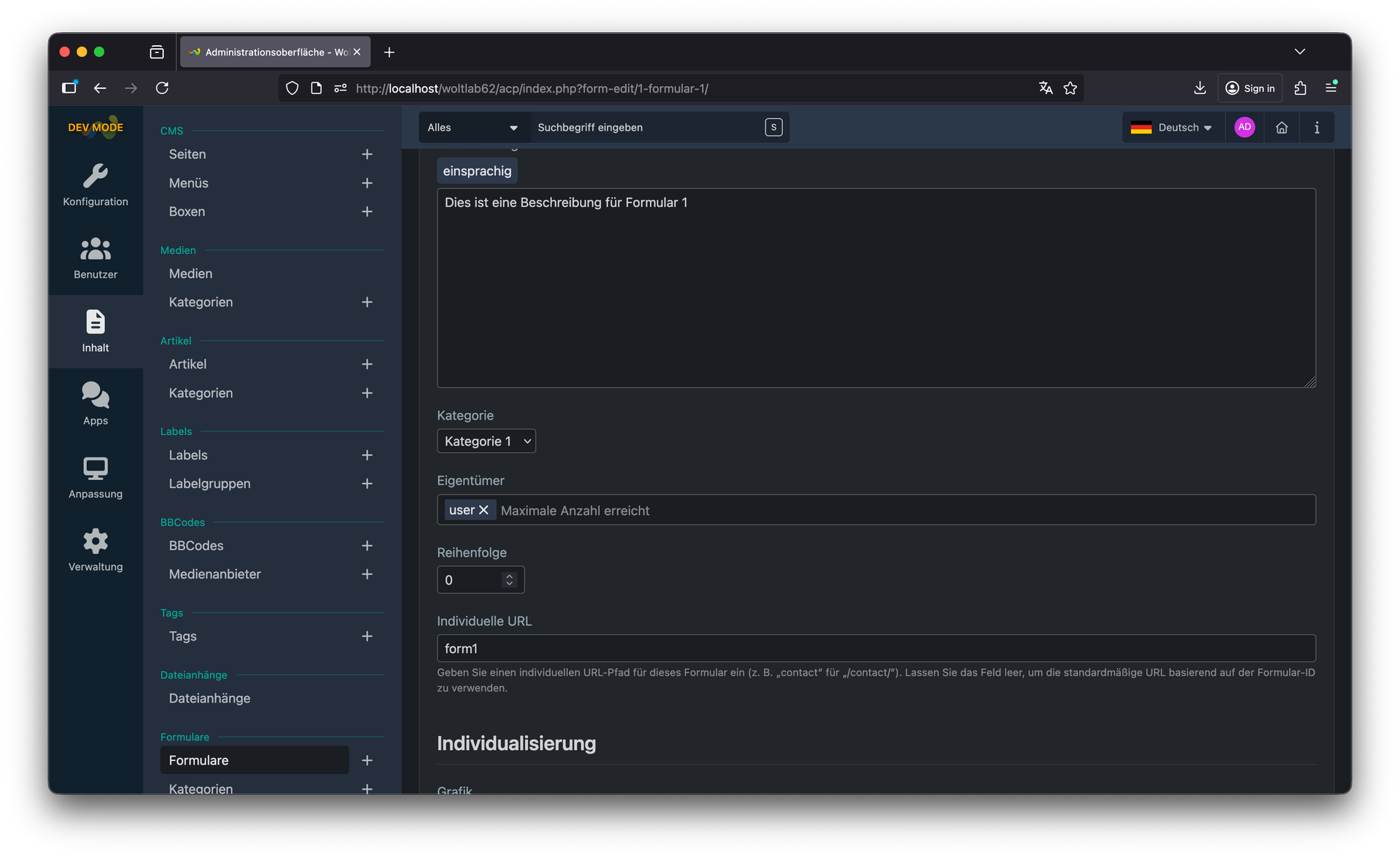Toggle the einsprachig language button

point(477,171)
